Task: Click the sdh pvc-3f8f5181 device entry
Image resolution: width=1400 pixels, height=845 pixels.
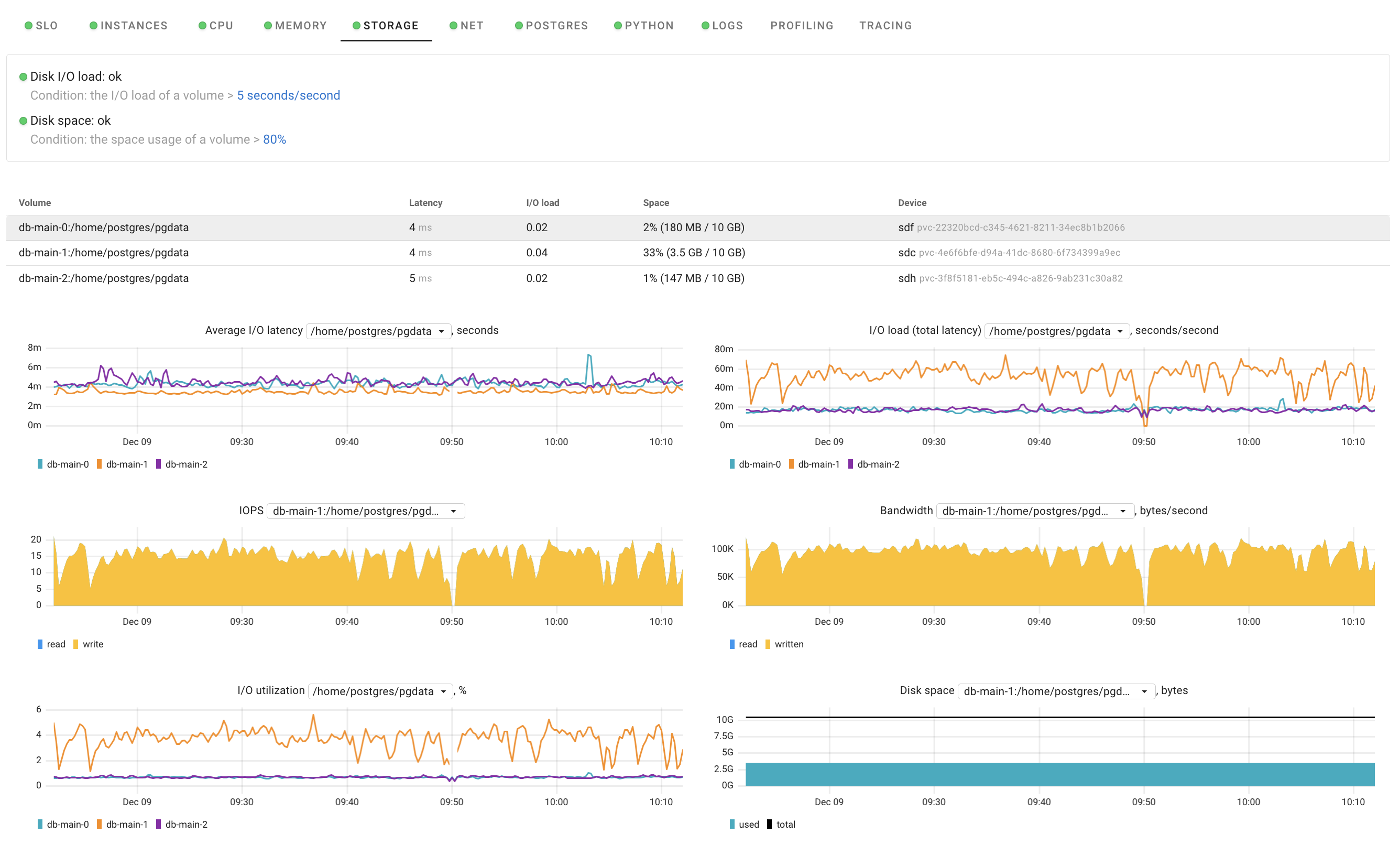Action: (1010, 278)
